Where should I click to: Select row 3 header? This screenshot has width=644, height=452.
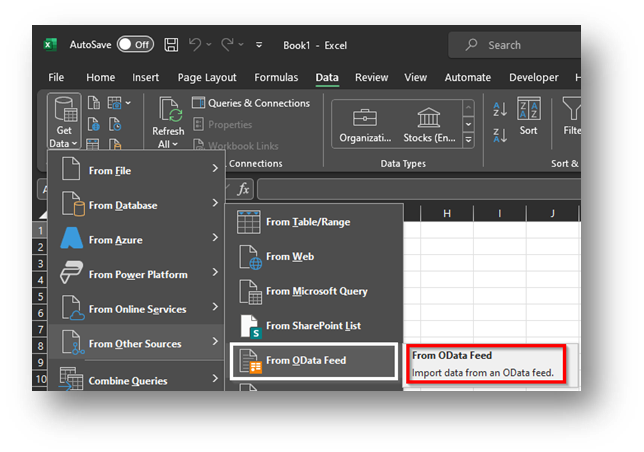(40, 263)
